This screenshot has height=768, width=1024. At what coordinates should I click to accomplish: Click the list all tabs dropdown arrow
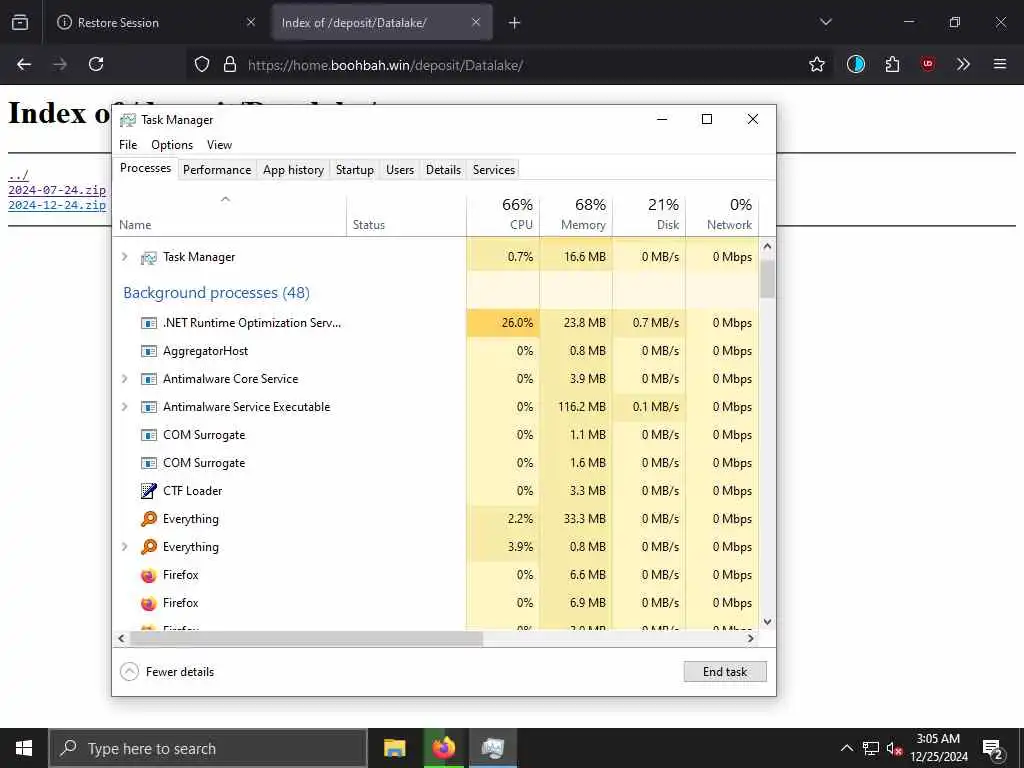pos(825,22)
